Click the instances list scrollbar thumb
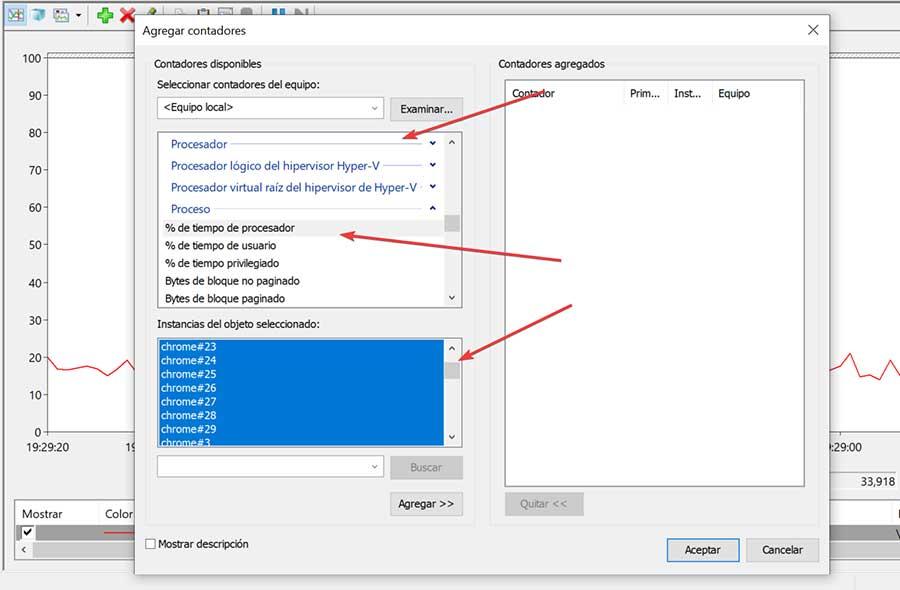This screenshot has width=900, height=590. pyautogui.click(x=452, y=371)
